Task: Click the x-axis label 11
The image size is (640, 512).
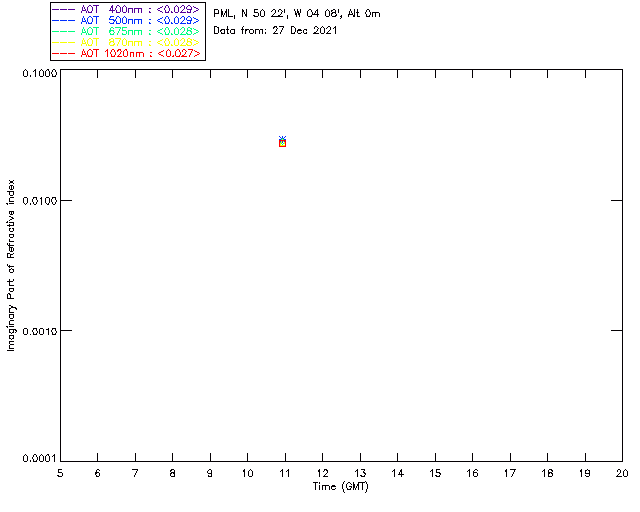Action: coord(285,473)
